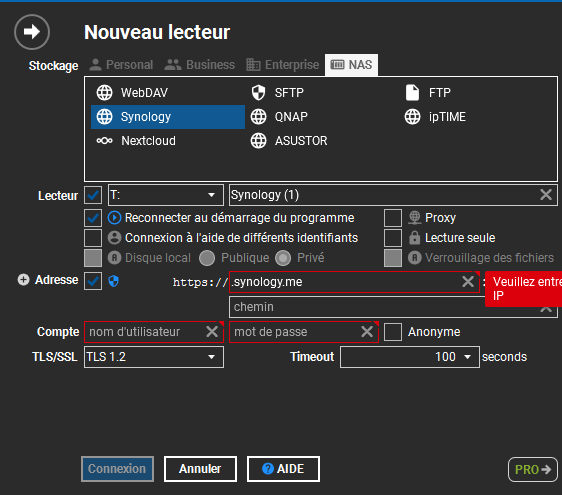Click the Disque local icon
This screenshot has height=495, width=562.
tap(114, 258)
